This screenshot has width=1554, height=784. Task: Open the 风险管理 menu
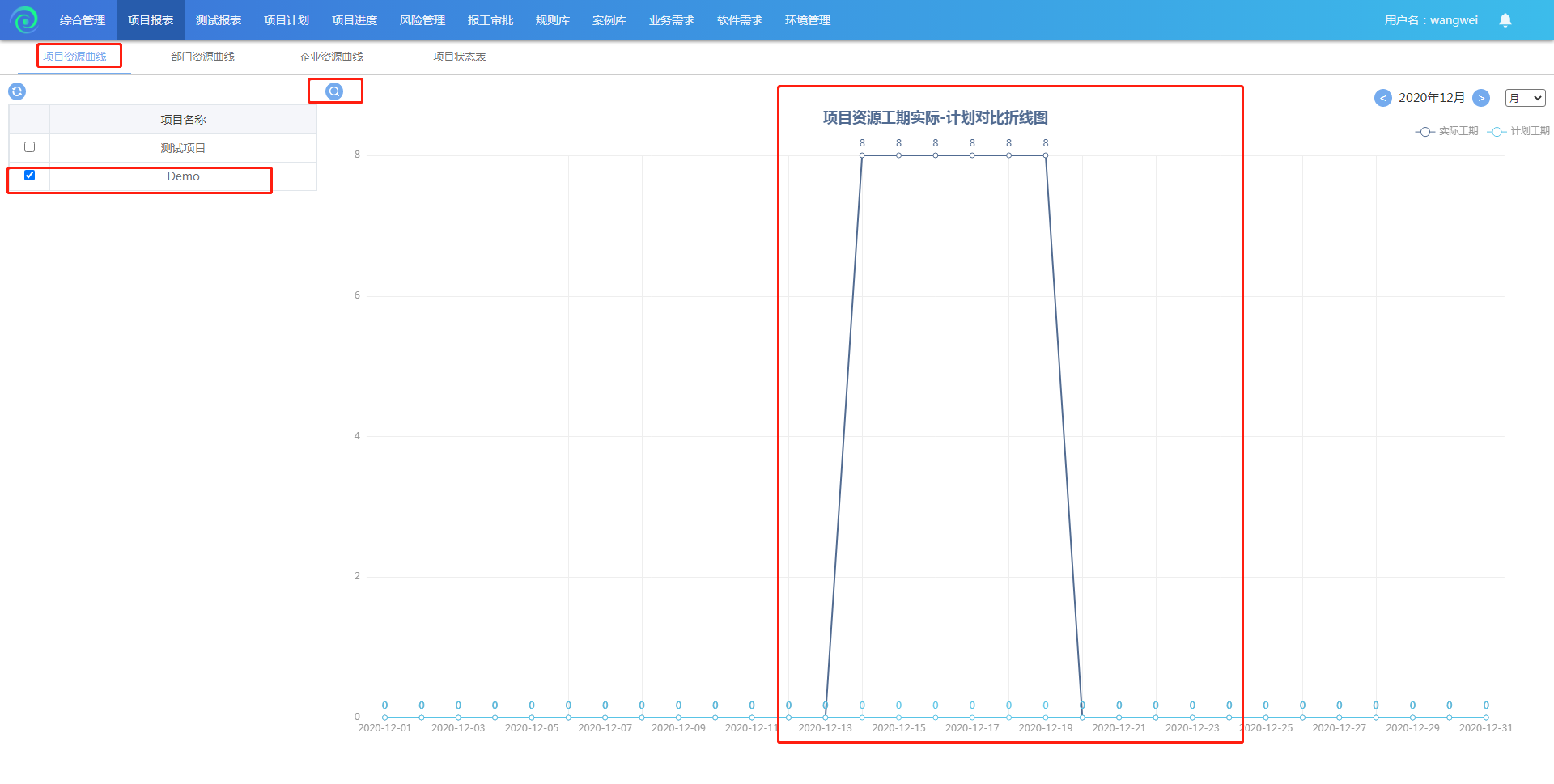(422, 20)
